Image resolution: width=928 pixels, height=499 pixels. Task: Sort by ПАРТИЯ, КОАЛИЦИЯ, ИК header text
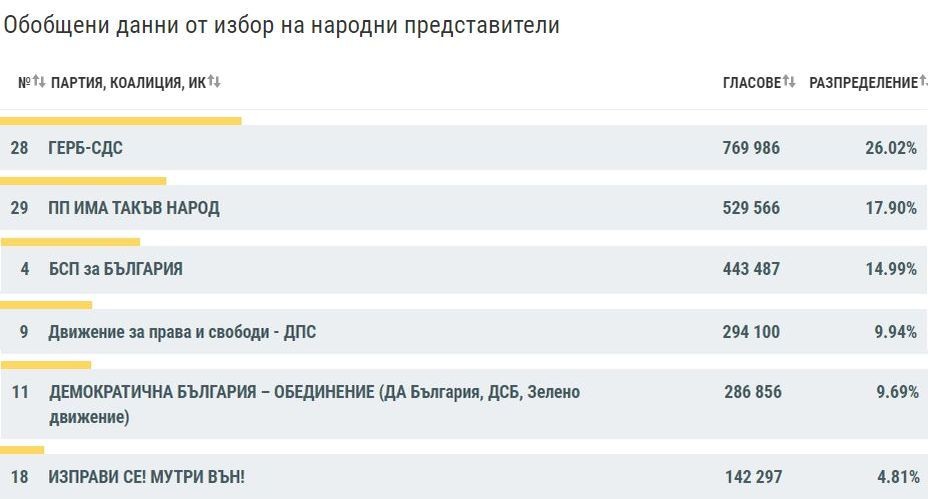click(127, 83)
